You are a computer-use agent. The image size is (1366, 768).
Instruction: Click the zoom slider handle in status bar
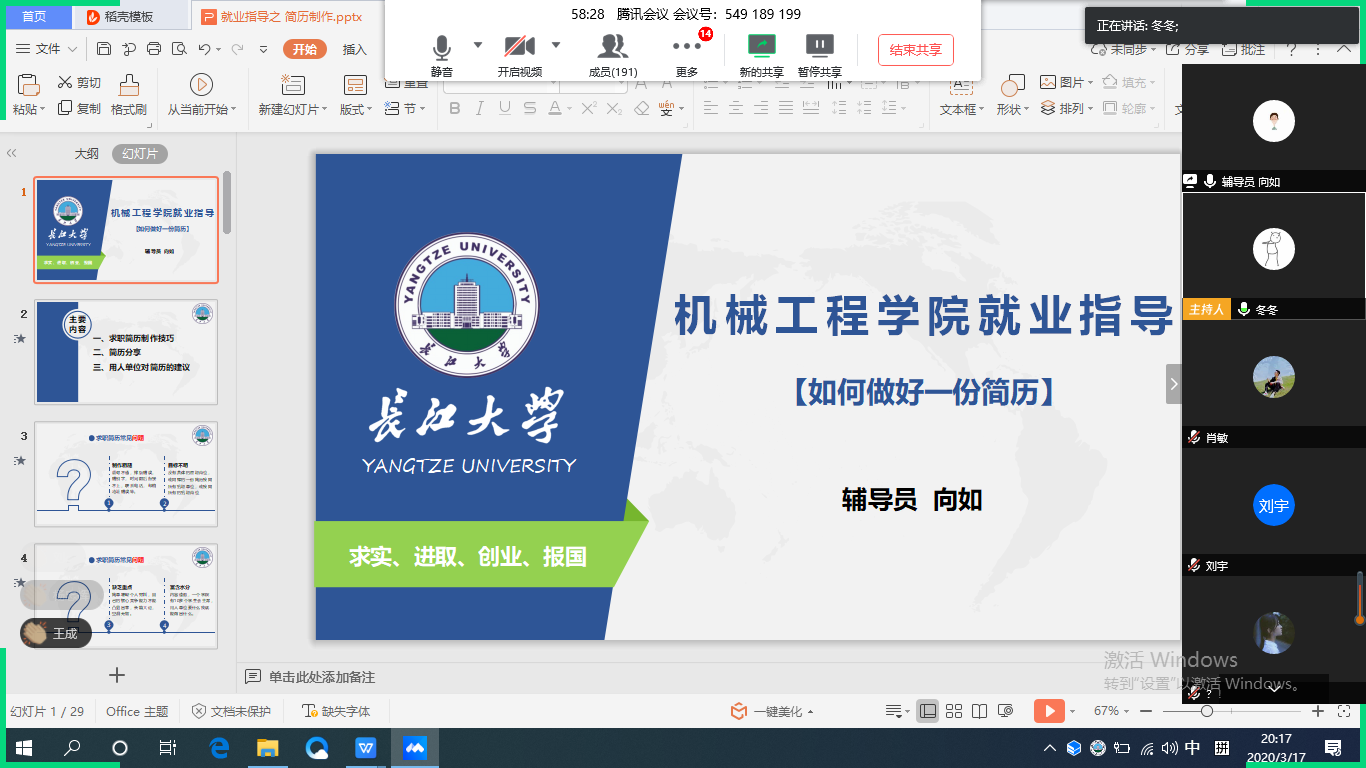[1207, 711]
